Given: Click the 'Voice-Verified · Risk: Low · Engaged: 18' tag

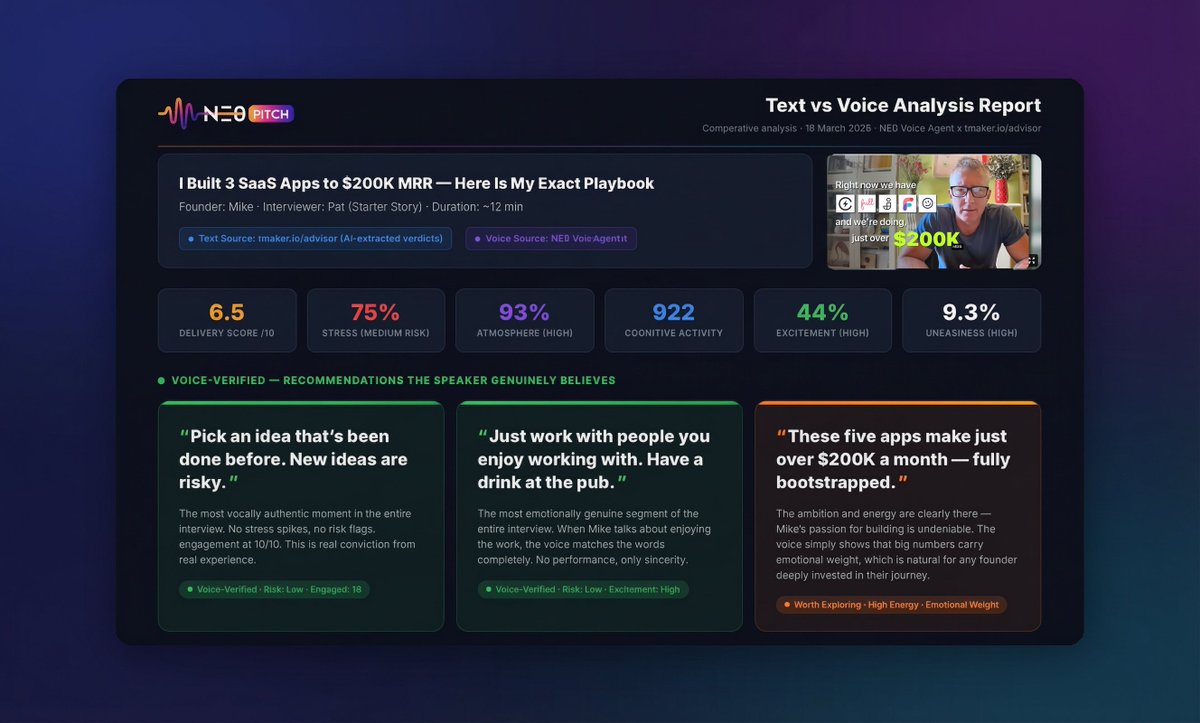Looking at the screenshot, I should [x=274, y=590].
